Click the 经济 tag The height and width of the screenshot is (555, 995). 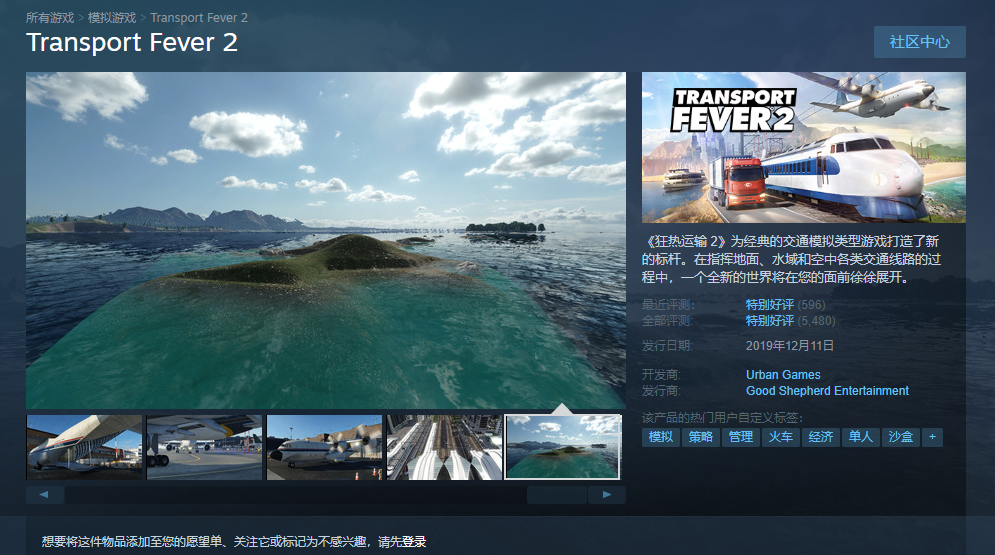(x=820, y=437)
